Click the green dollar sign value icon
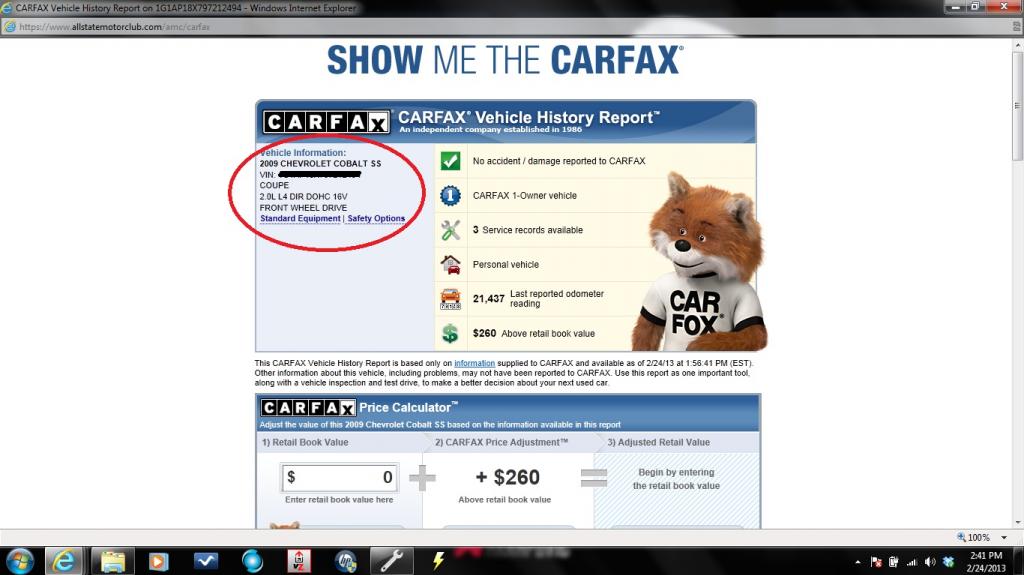1024x575 pixels. (x=450, y=333)
